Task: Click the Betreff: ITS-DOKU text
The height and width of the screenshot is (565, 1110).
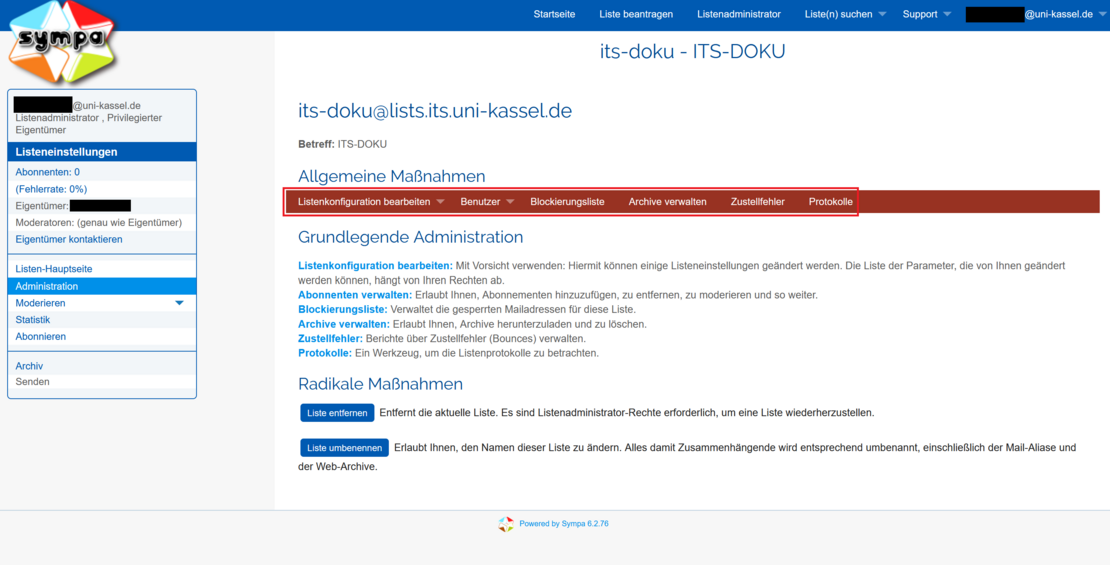Action: click(343, 144)
